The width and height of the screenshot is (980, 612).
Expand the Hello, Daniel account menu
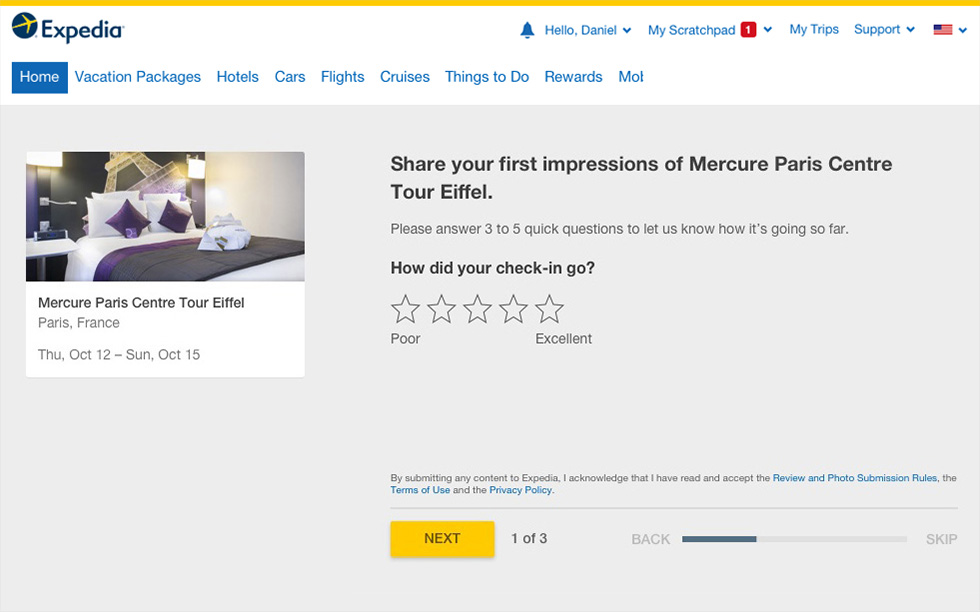pyautogui.click(x=588, y=30)
